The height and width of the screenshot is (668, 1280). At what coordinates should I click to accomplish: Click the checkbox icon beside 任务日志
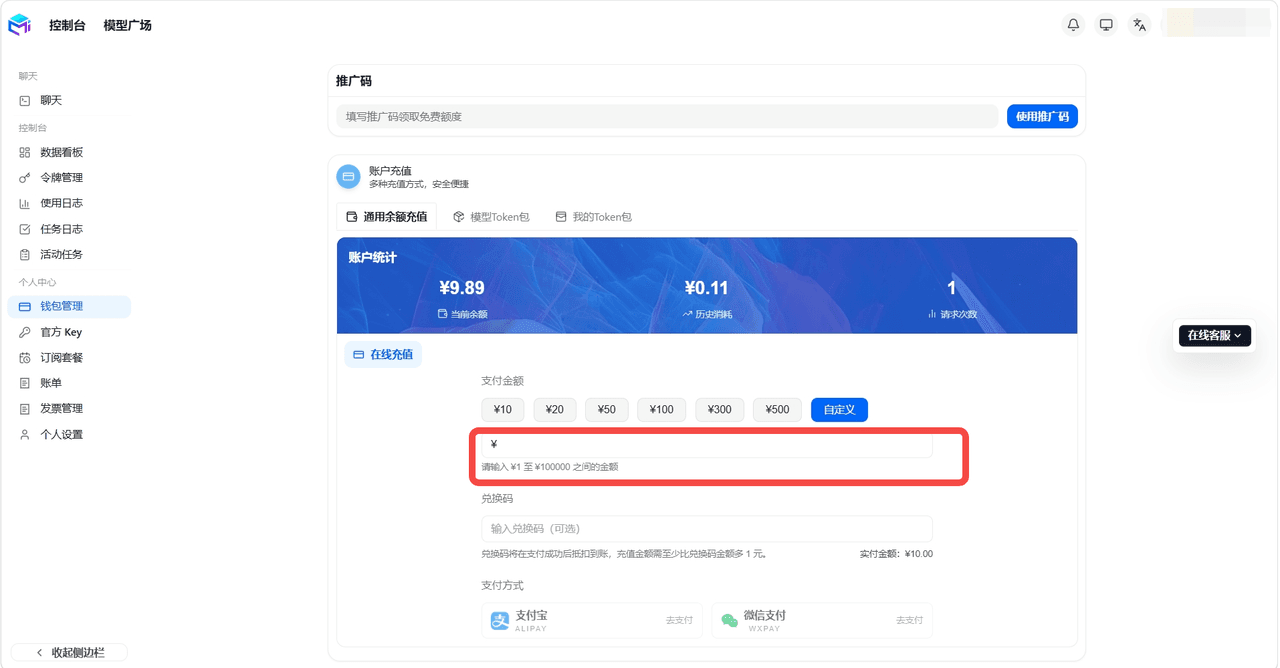(x=25, y=229)
